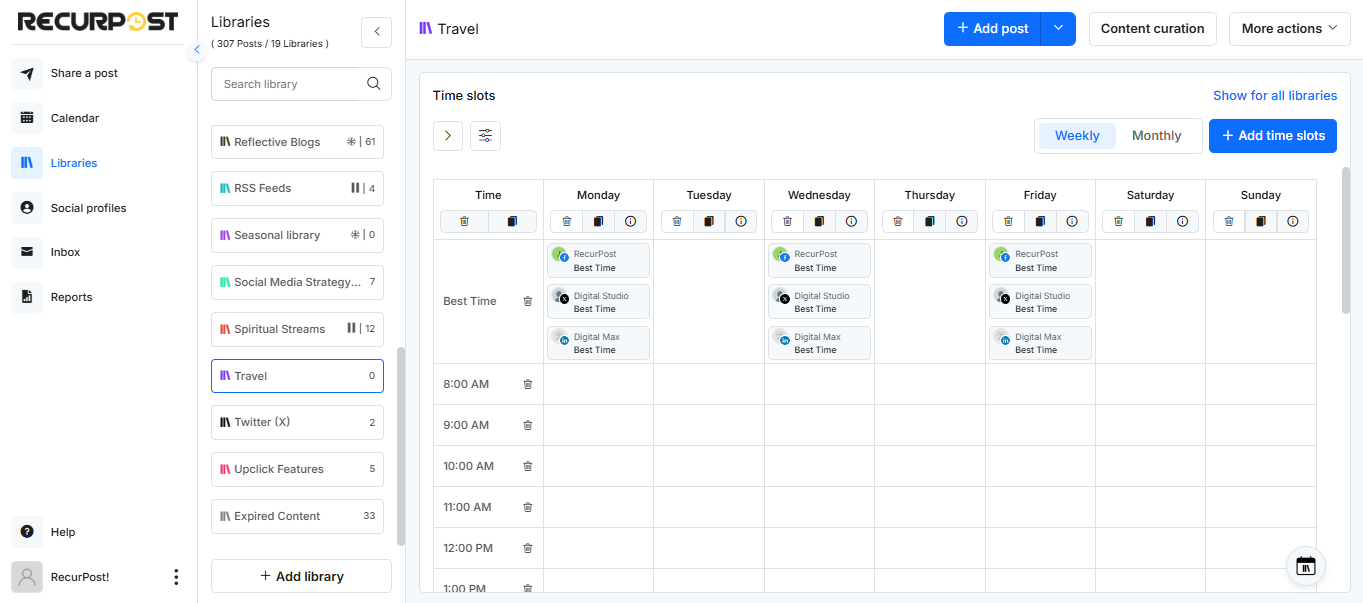Viewport: 1363px width, 603px height.
Task: Delete Monday's time slots
Action: [x=567, y=221]
